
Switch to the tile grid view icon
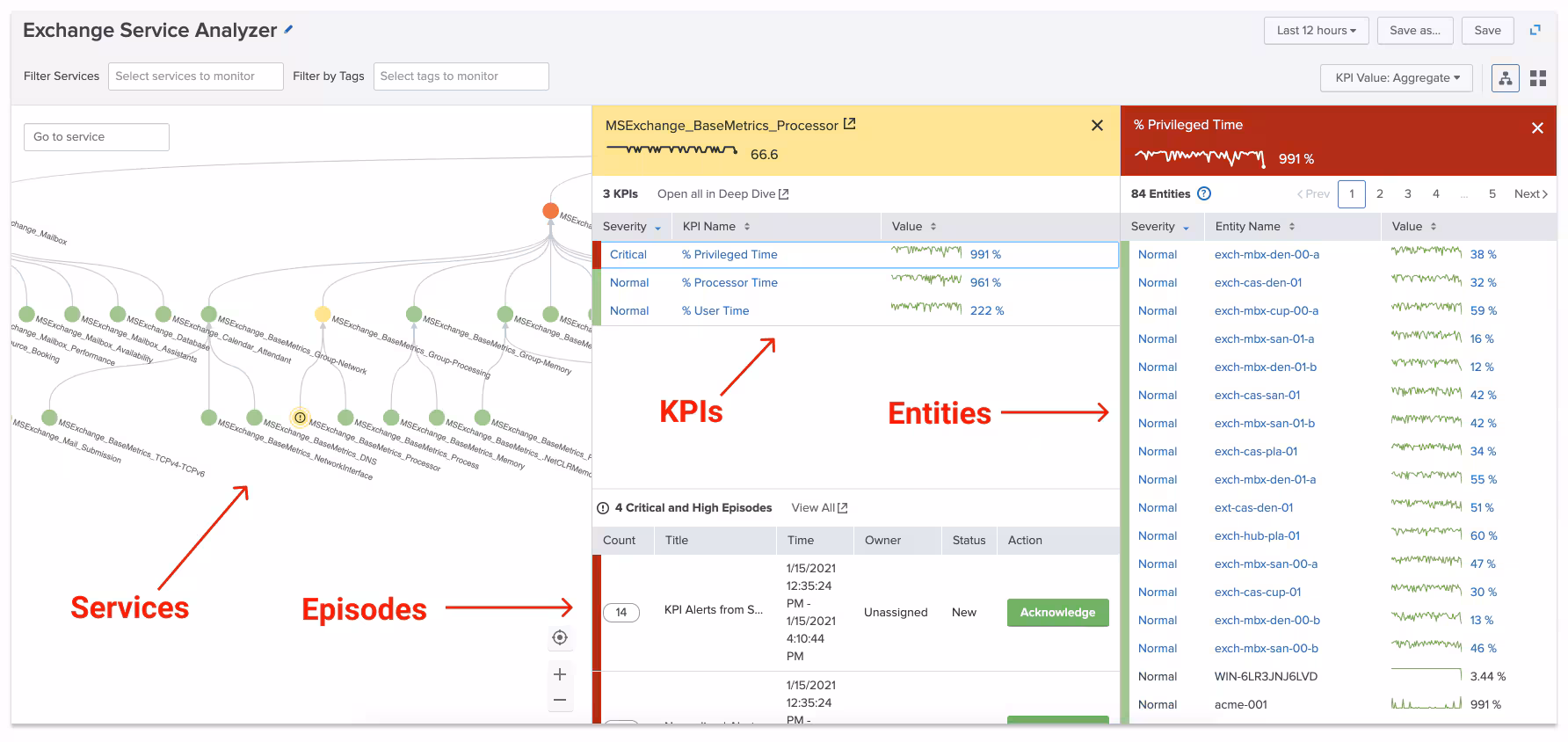(1538, 78)
